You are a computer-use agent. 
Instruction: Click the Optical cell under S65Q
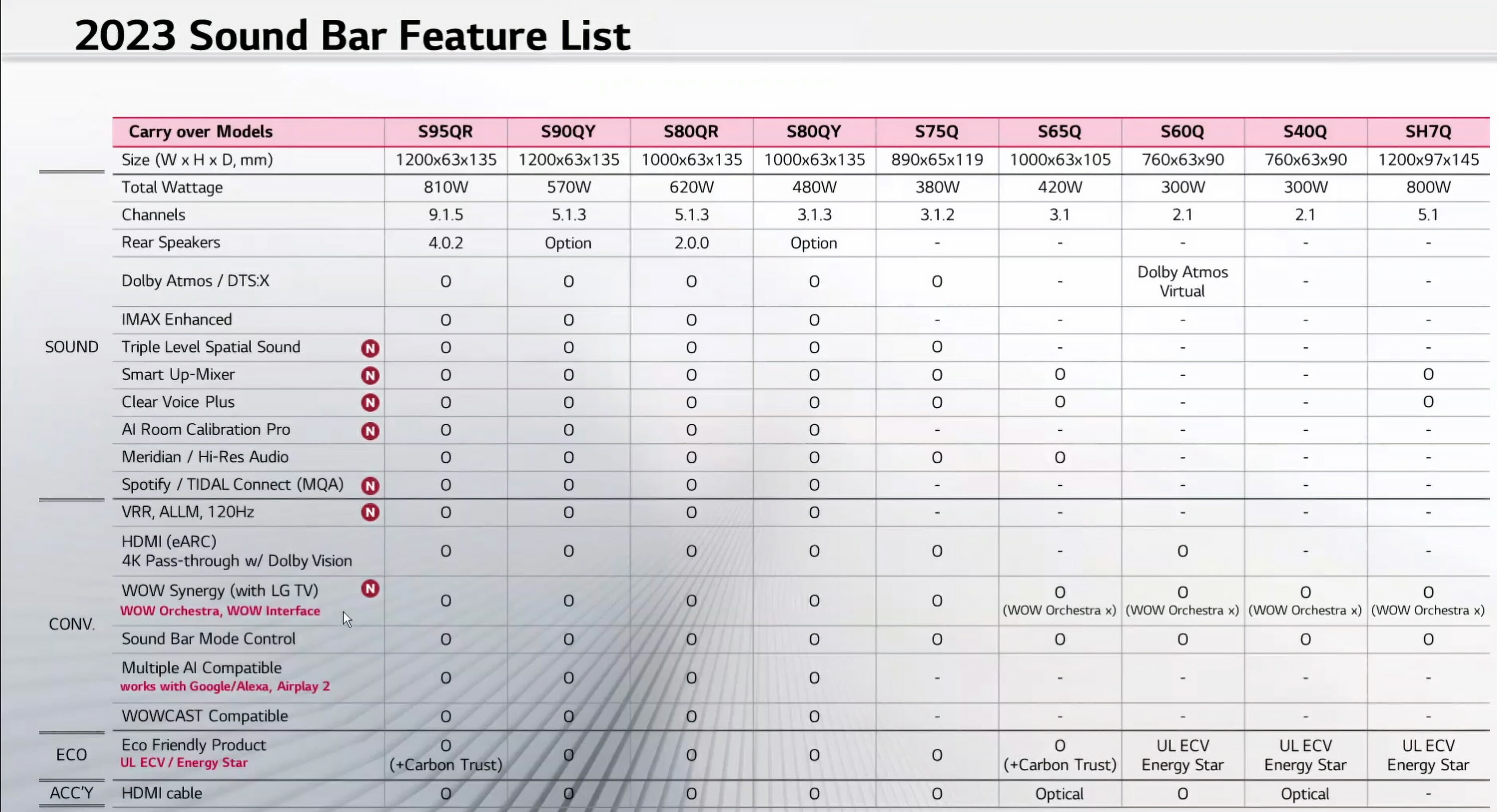point(1059,794)
